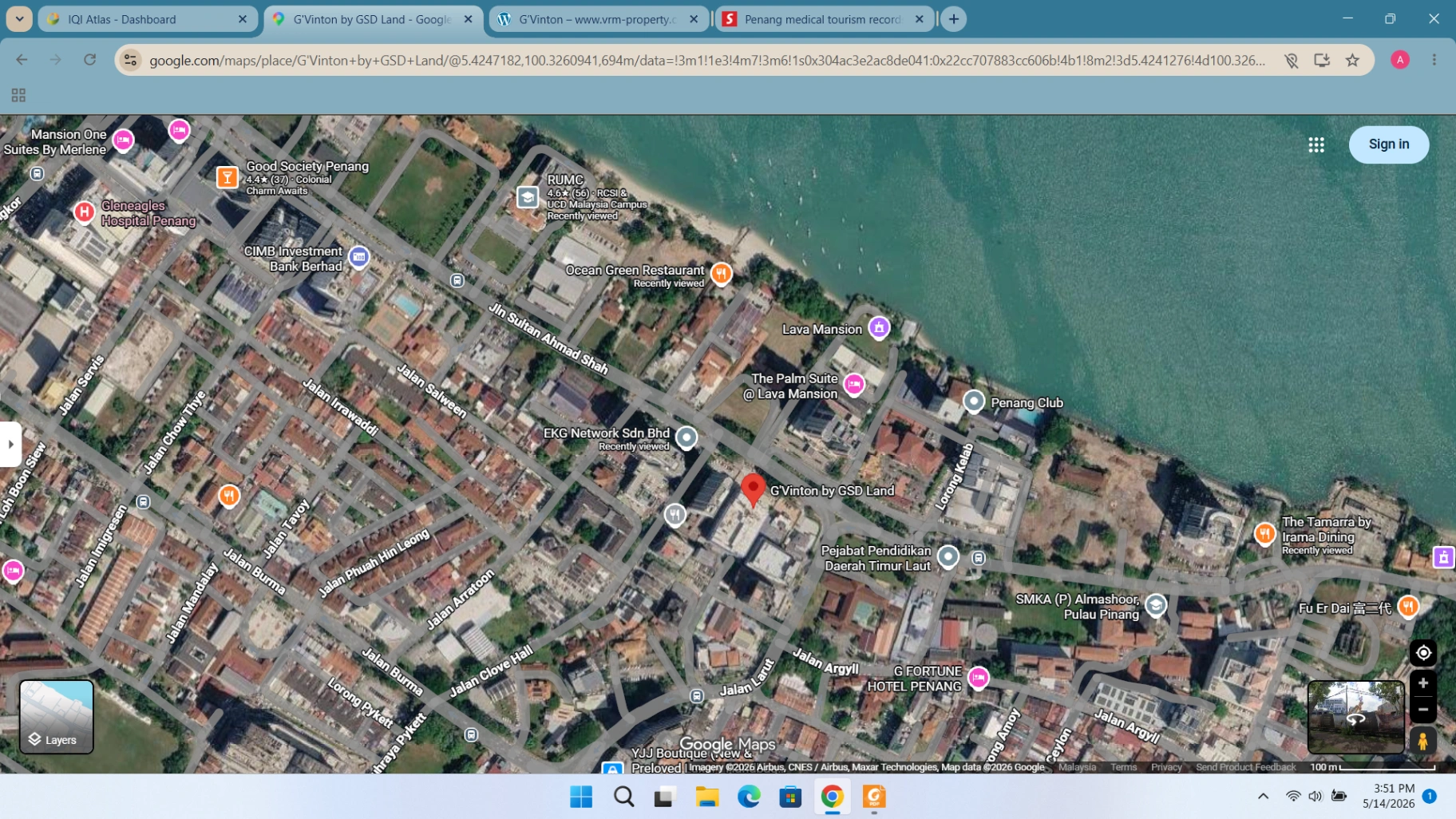This screenshot has height=819, width=1456.
Task: Open the Layers map type switcher
Action: pos(56,717)
